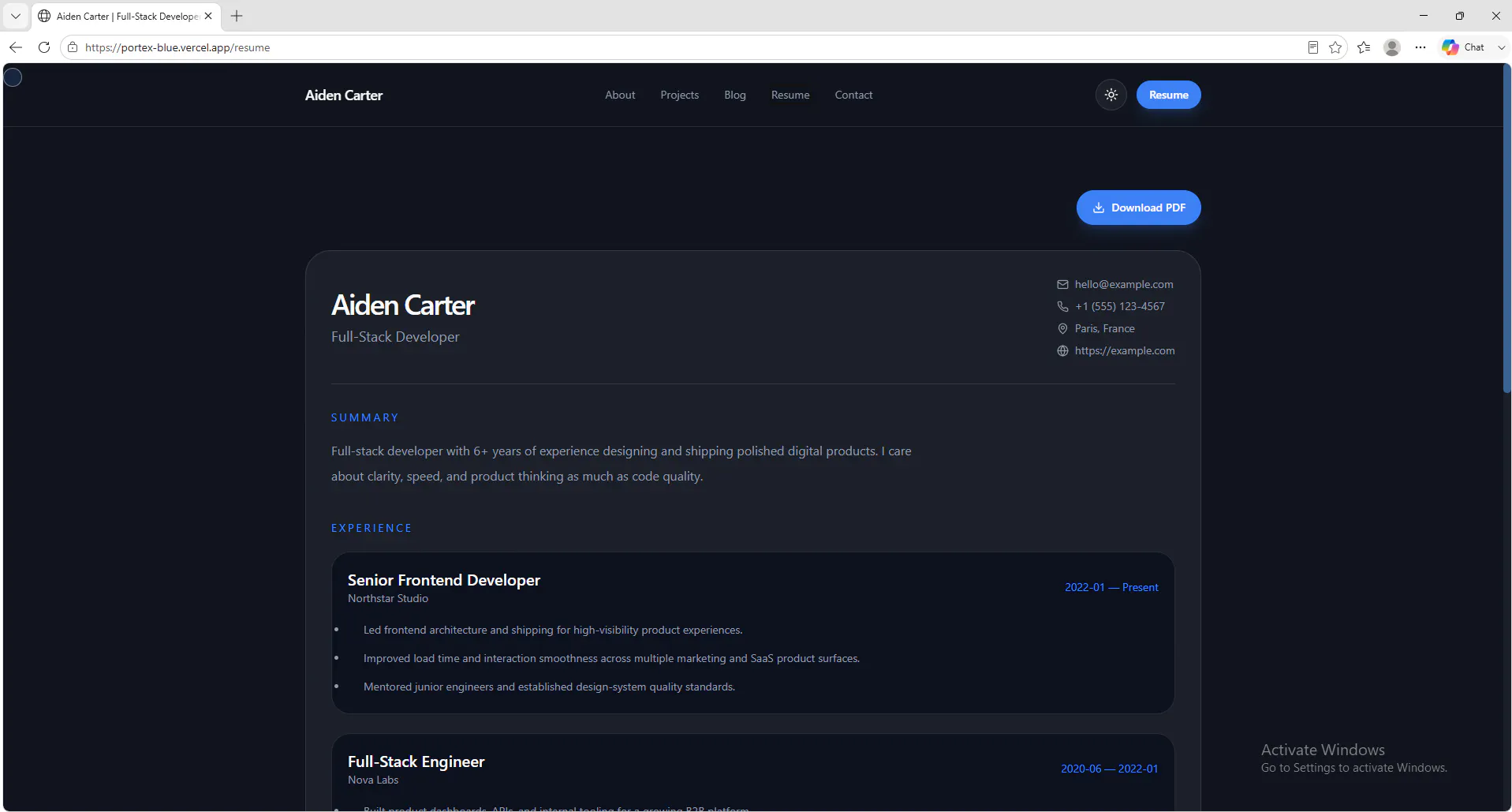The height and width of the screenshot is (812, 1512).
Task: Click the globe icon beside https://example.com
Action: [x=1062, y=350]
